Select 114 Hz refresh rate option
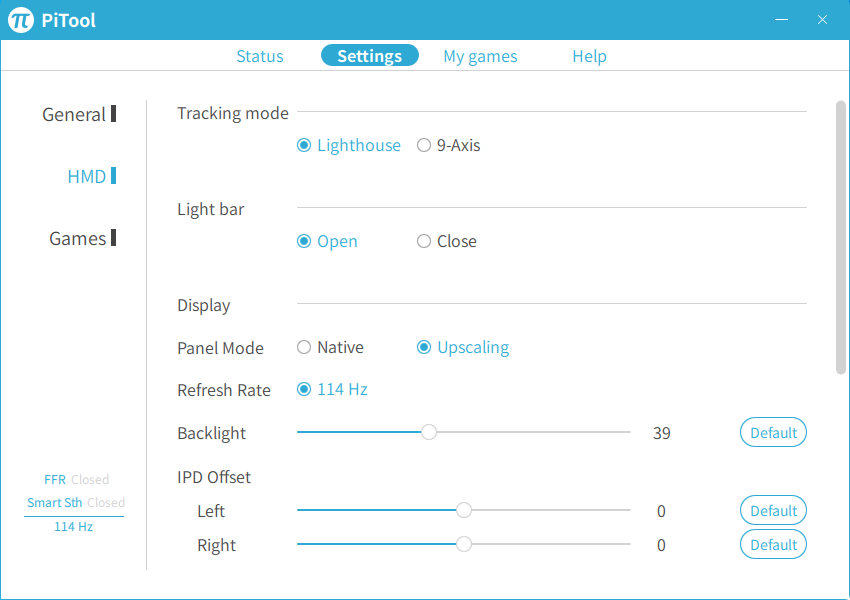The height and width of the screenshot is (600, 850). tap(332, 389)
